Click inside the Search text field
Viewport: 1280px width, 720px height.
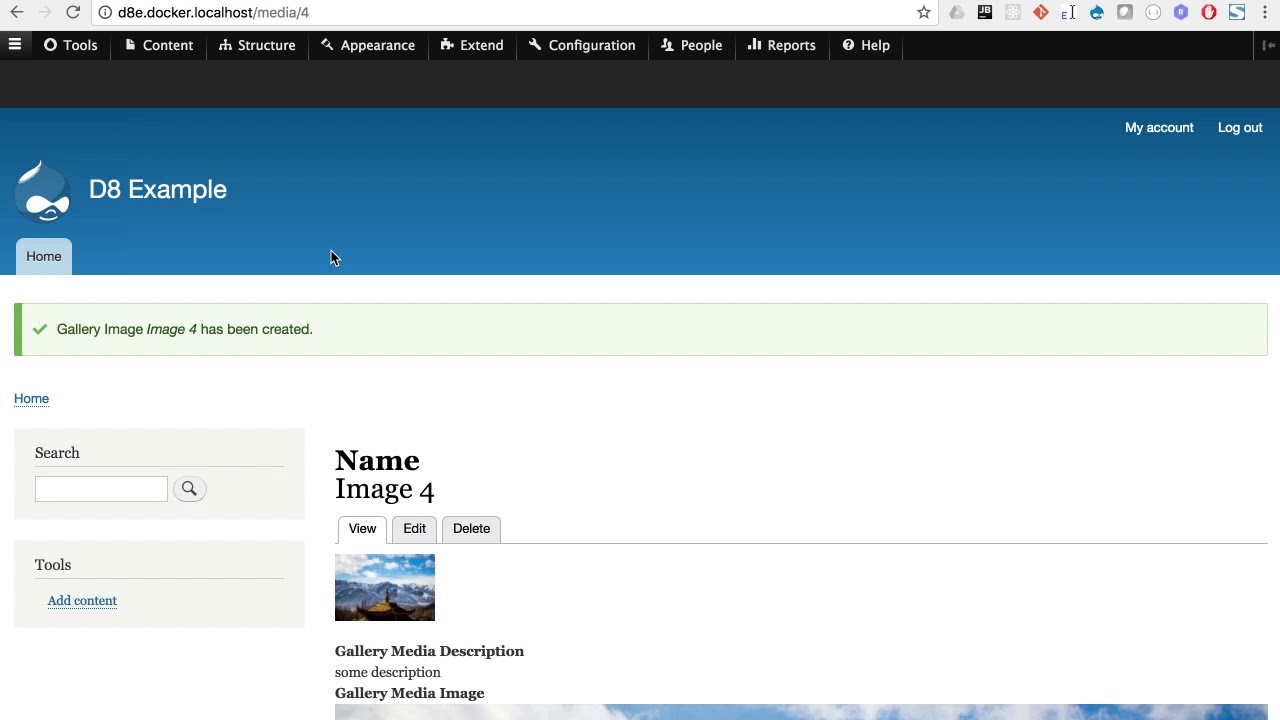[101, 489]
